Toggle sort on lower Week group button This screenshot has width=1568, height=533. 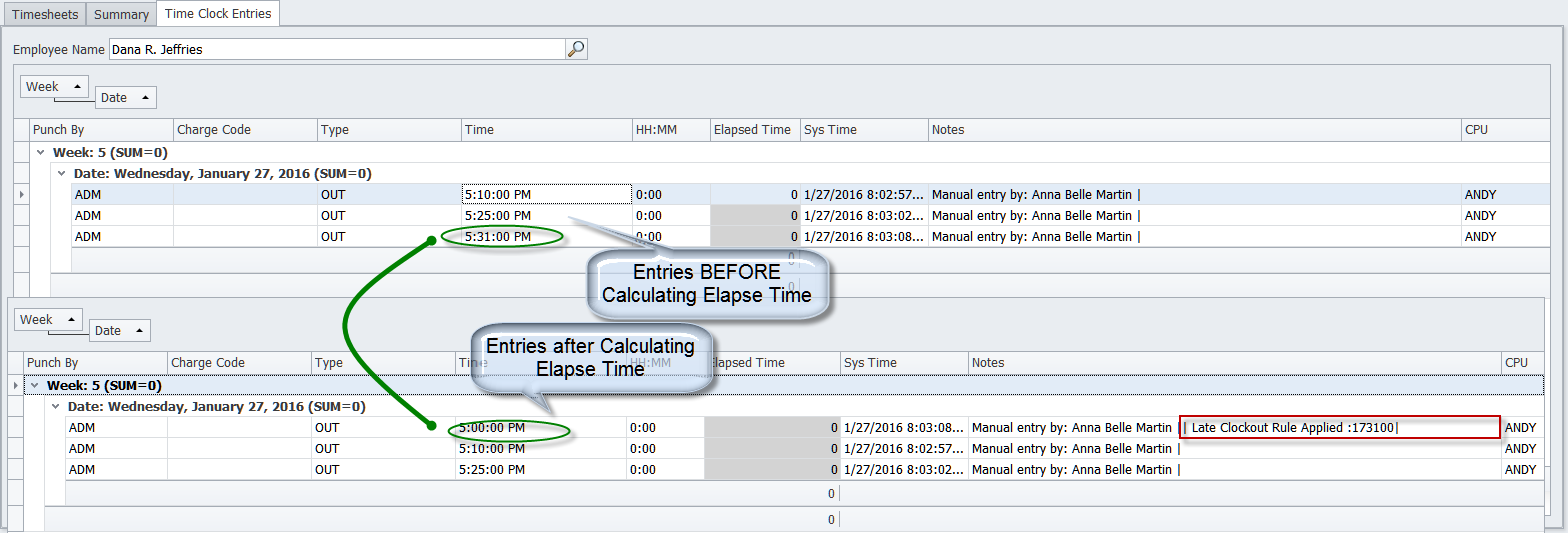[49, 320]
